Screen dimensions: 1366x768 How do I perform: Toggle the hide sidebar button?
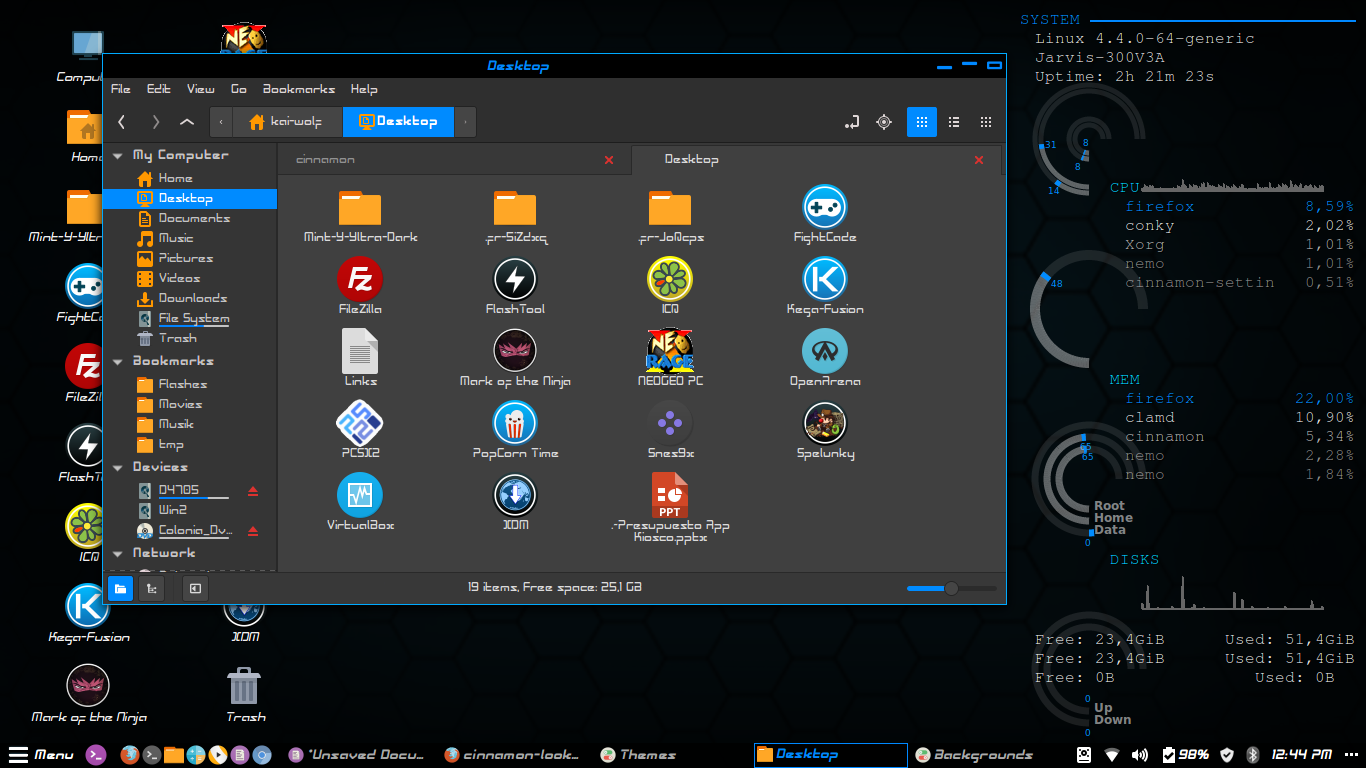tap(195, 589)
